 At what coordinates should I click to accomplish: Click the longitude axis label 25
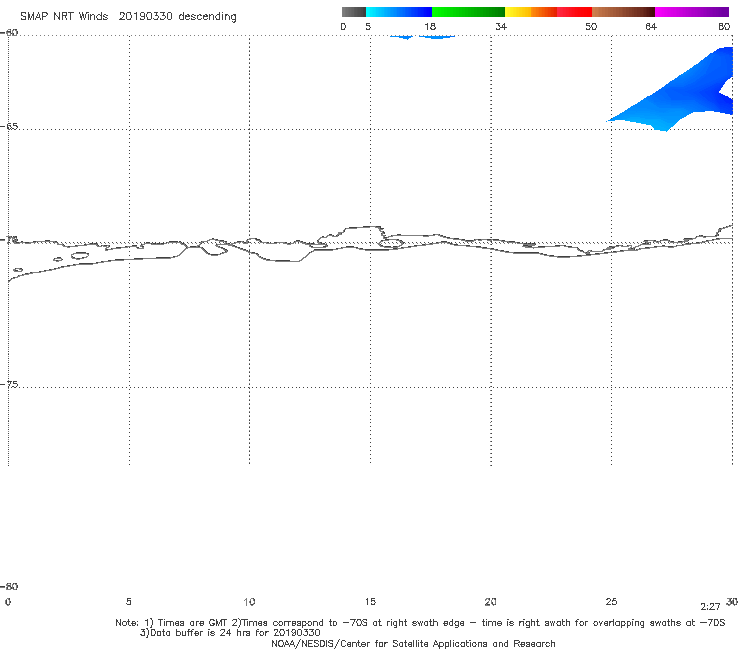pos(611,602)
